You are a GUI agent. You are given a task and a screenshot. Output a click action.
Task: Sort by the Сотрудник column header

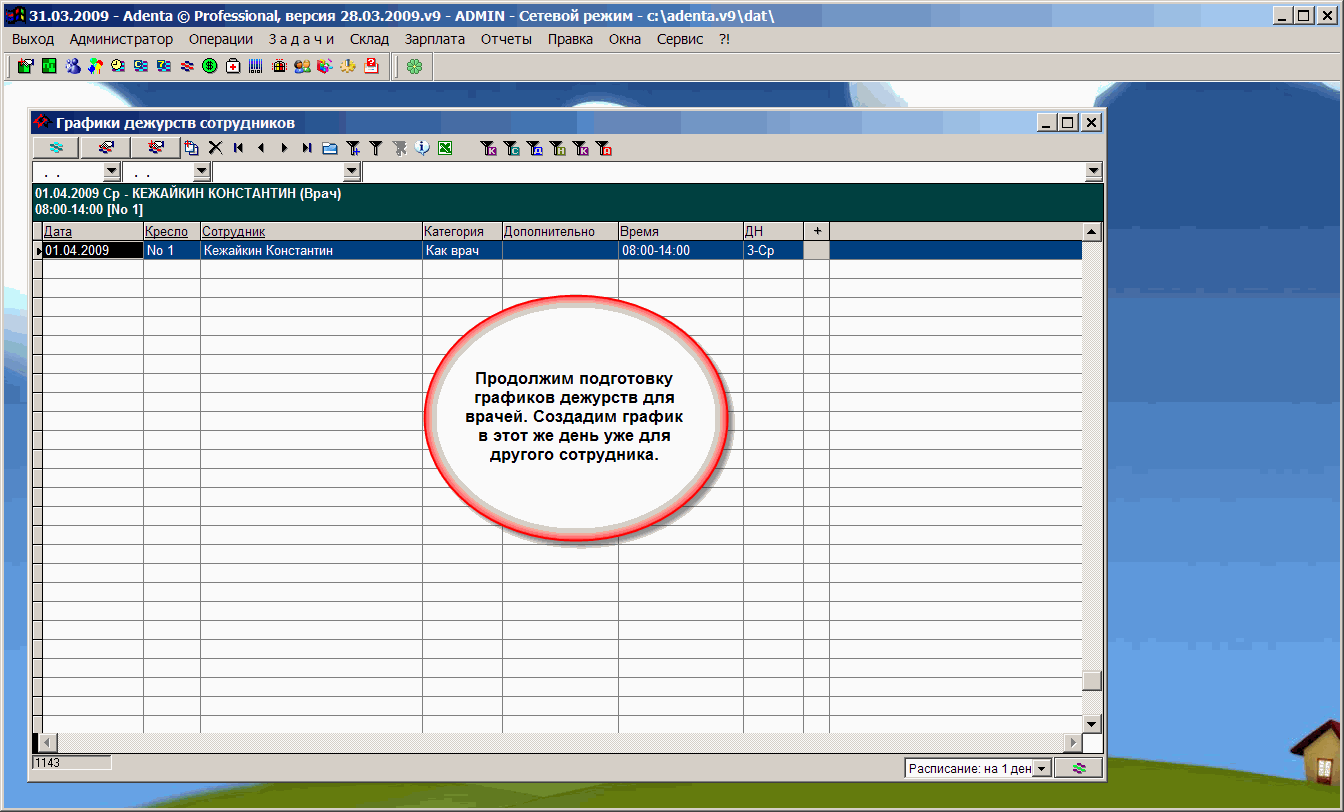coord(234,231)
